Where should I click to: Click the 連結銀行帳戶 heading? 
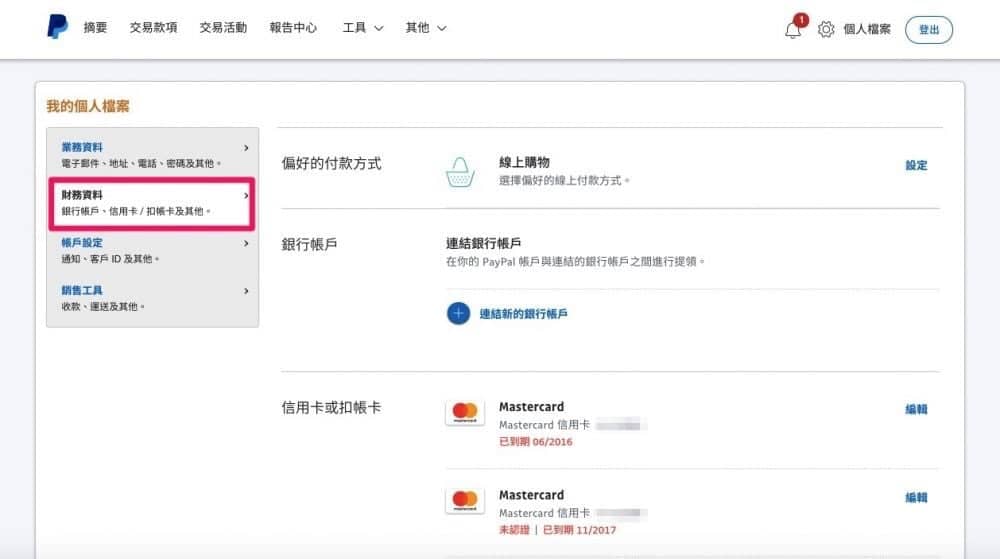[483, 243]
